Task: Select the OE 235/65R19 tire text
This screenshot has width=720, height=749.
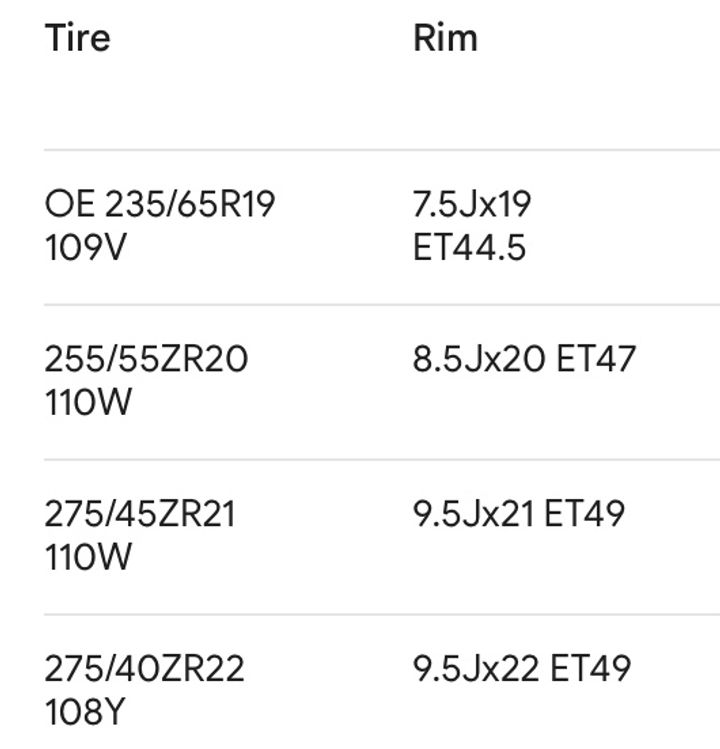Action: click(160, 204)
